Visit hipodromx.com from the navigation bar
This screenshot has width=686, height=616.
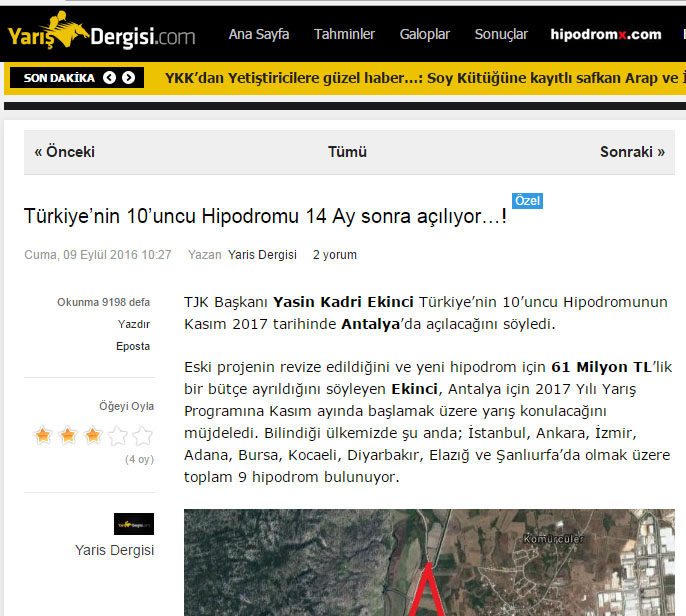[606, 34]
